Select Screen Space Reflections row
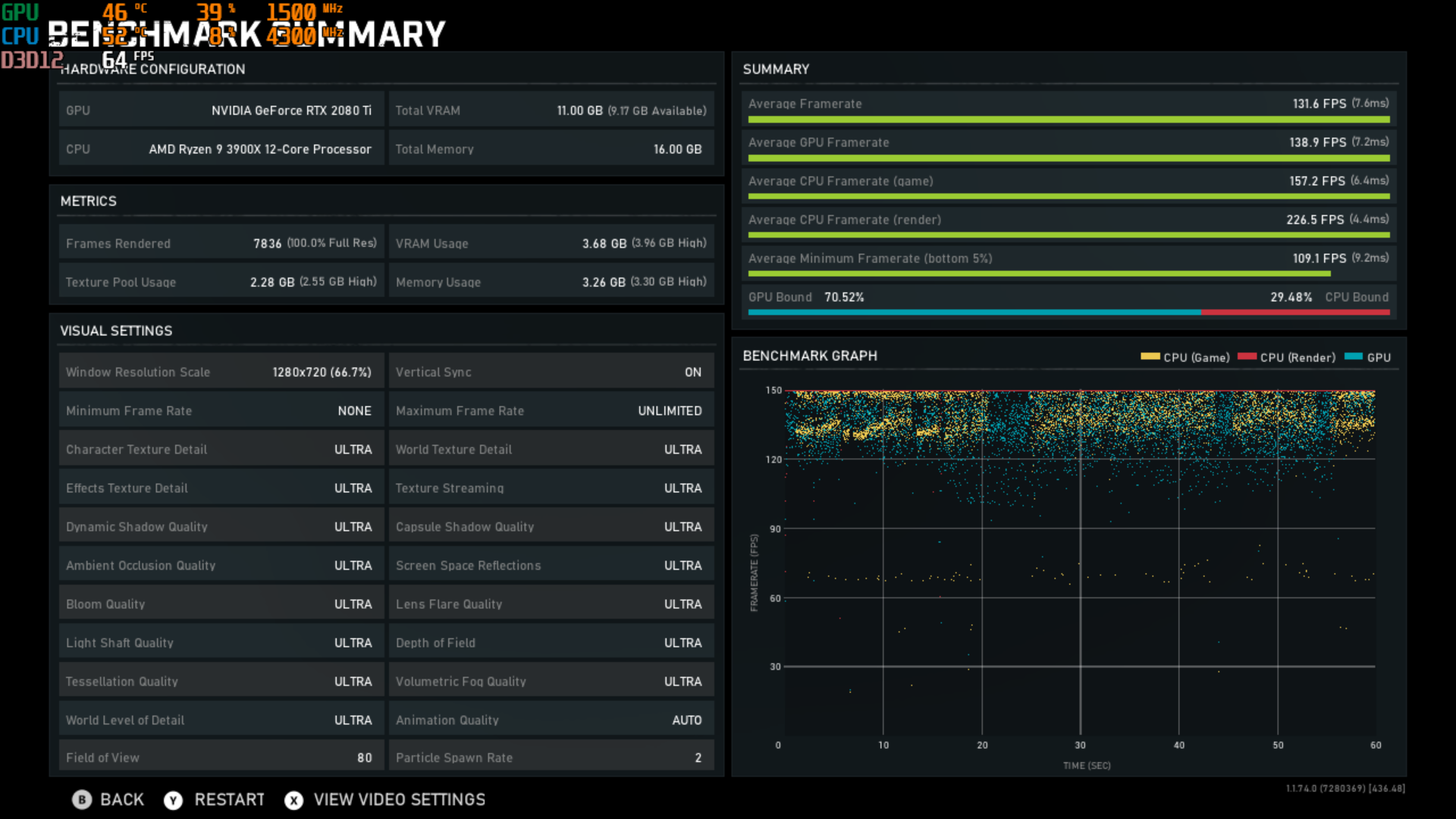The image size is (1456, 819). click(551, 565)
